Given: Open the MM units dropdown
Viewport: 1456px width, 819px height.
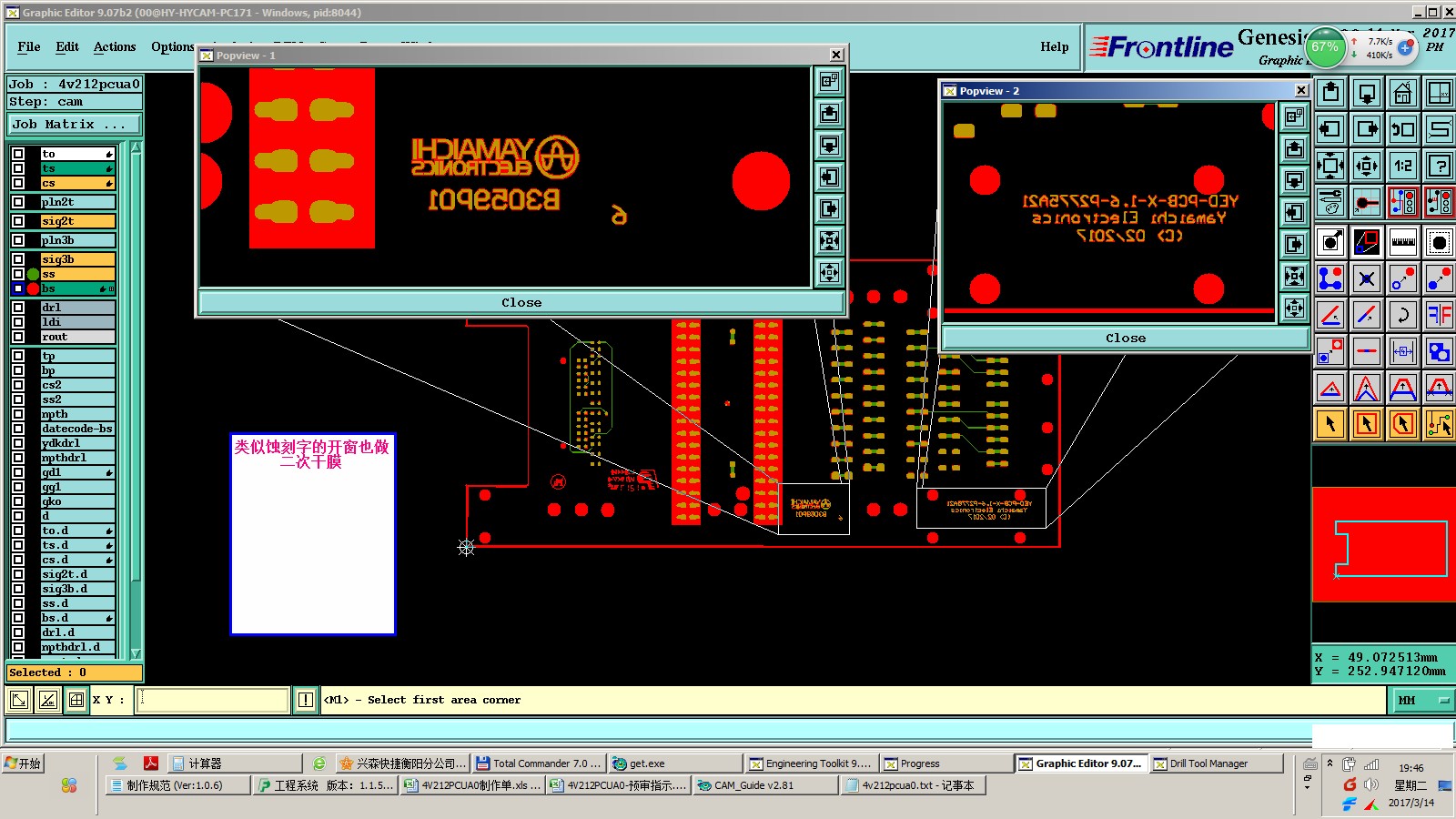Looking at the screenshot, I should 1422,700.
